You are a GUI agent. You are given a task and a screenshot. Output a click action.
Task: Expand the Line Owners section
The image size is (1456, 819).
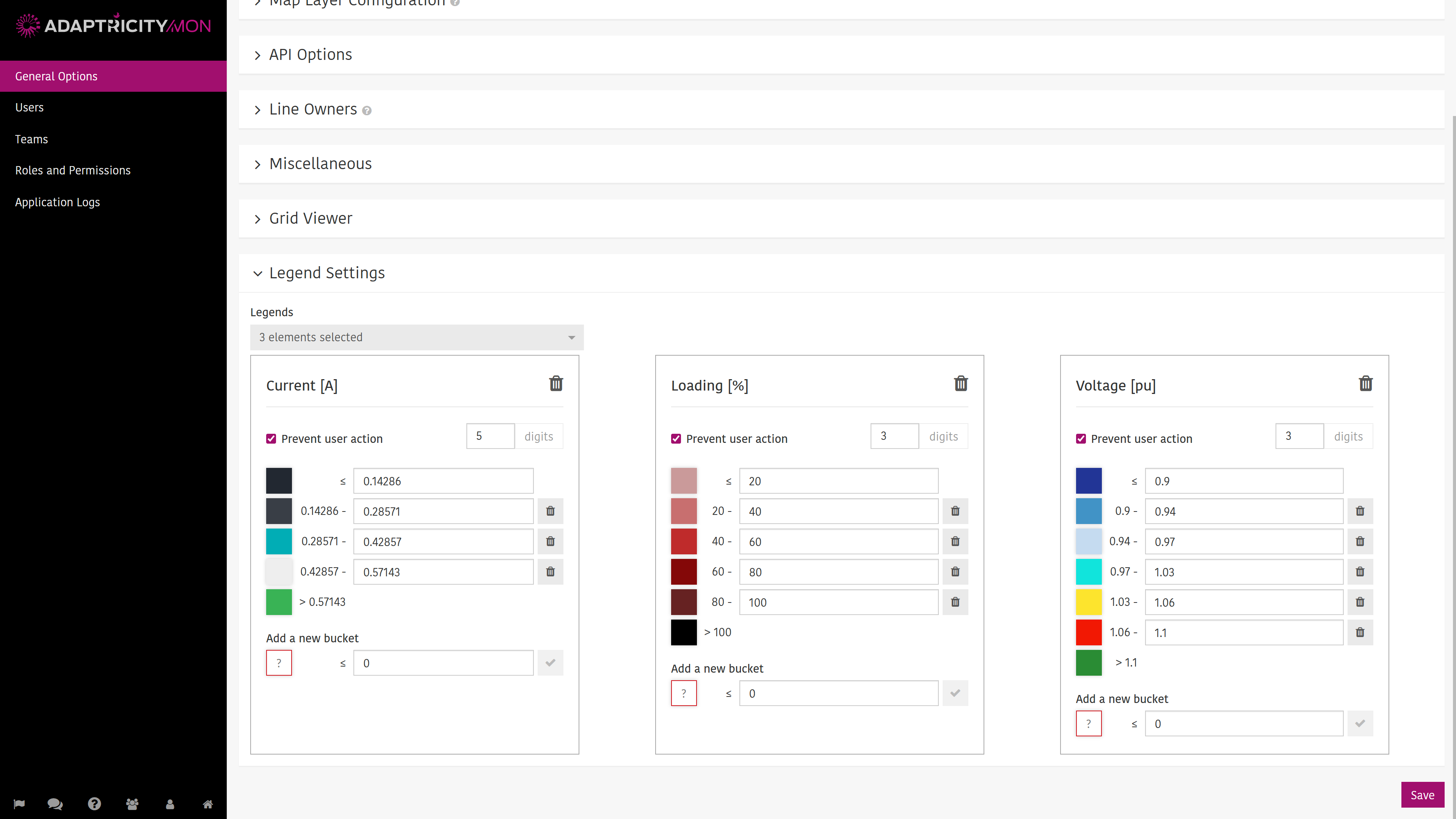[x=841, y=109]
